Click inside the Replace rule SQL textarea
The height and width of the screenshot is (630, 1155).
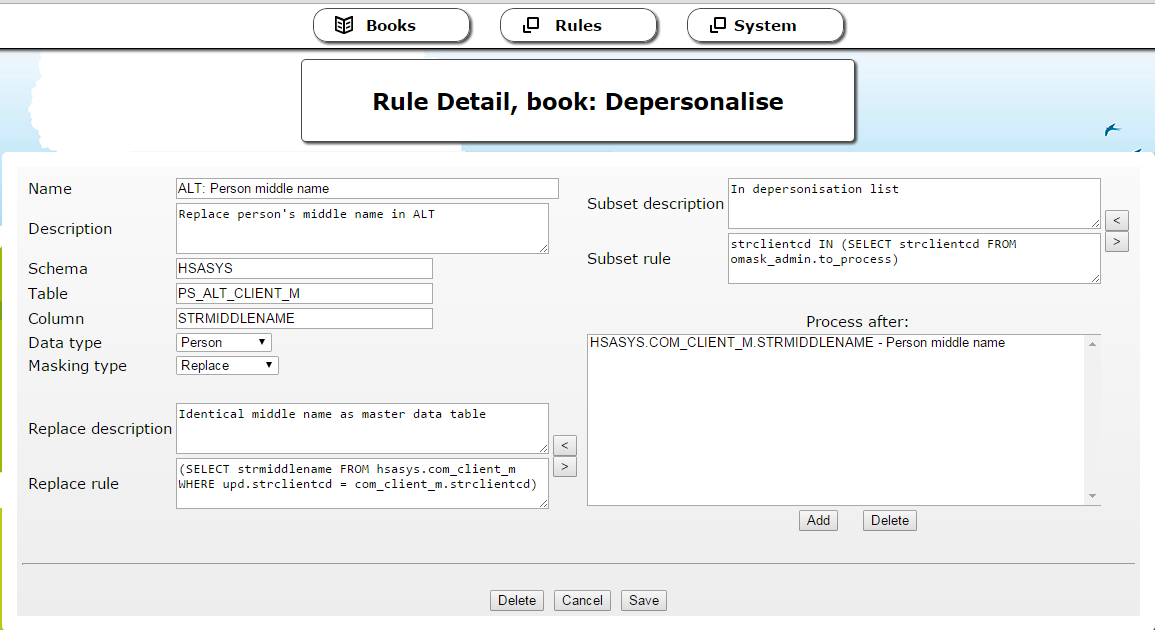[362, 484]
